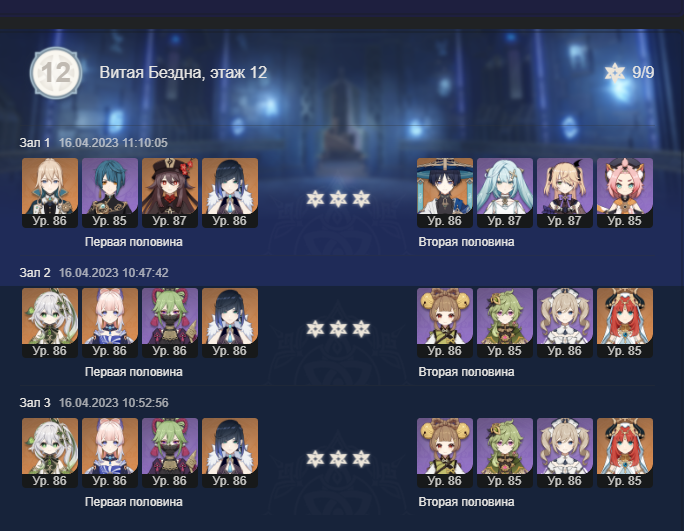Open Xingqiu portrait level 85 in Зал 1
Image resolution: width=684 pixels, height=531 pixels.
point(110,192)
